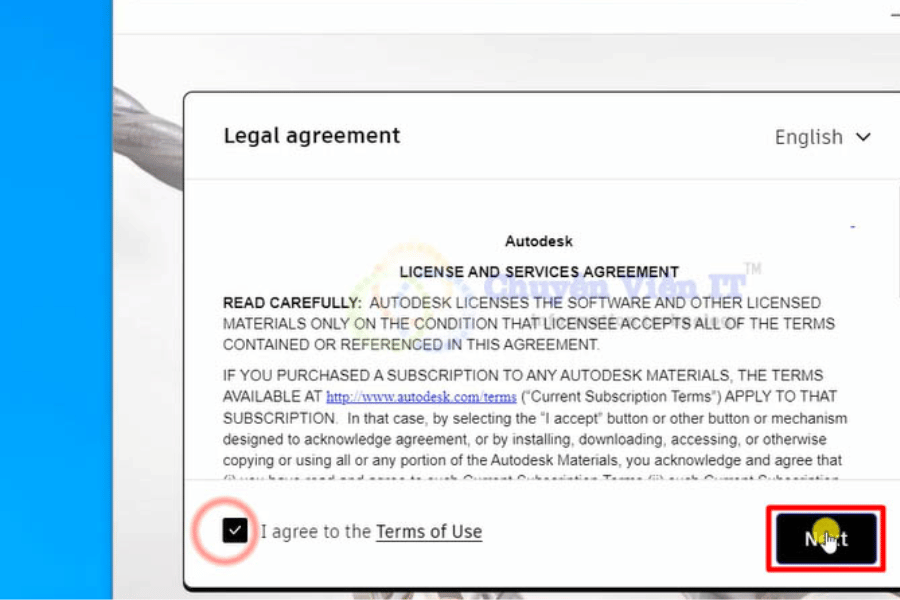Click the Windows desktop background at left
This screenshot has width=900, height=600.
55,300
